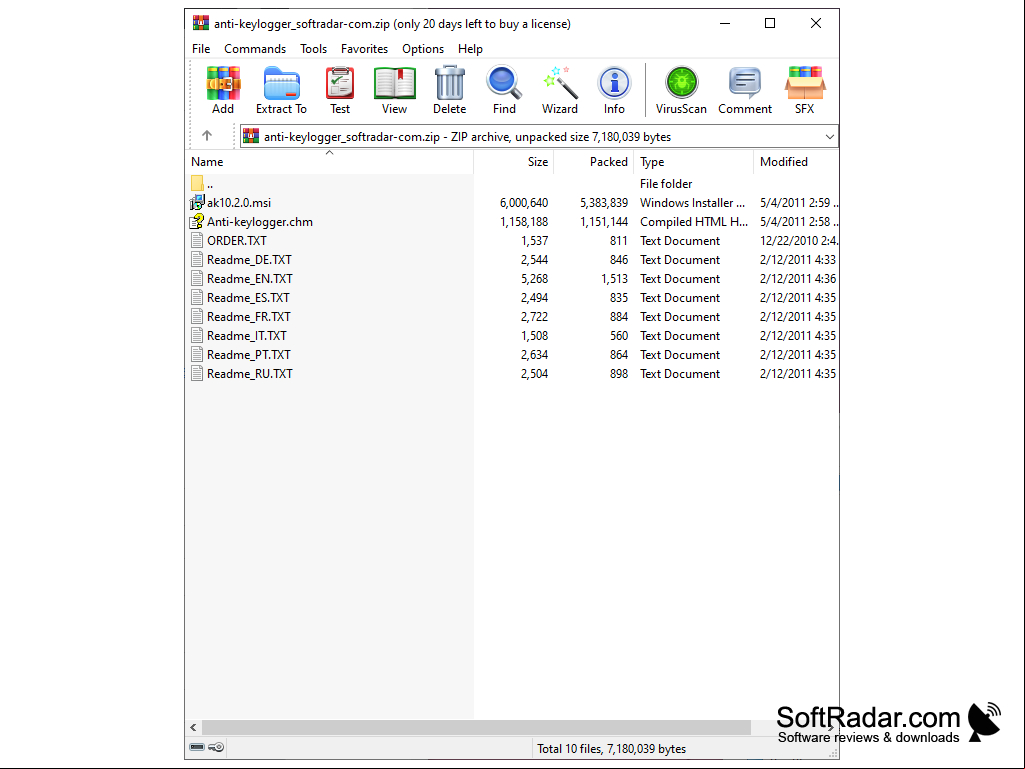Maximize the WinRAR window
Screen dimensions: 1025x769
coord(770,24)
